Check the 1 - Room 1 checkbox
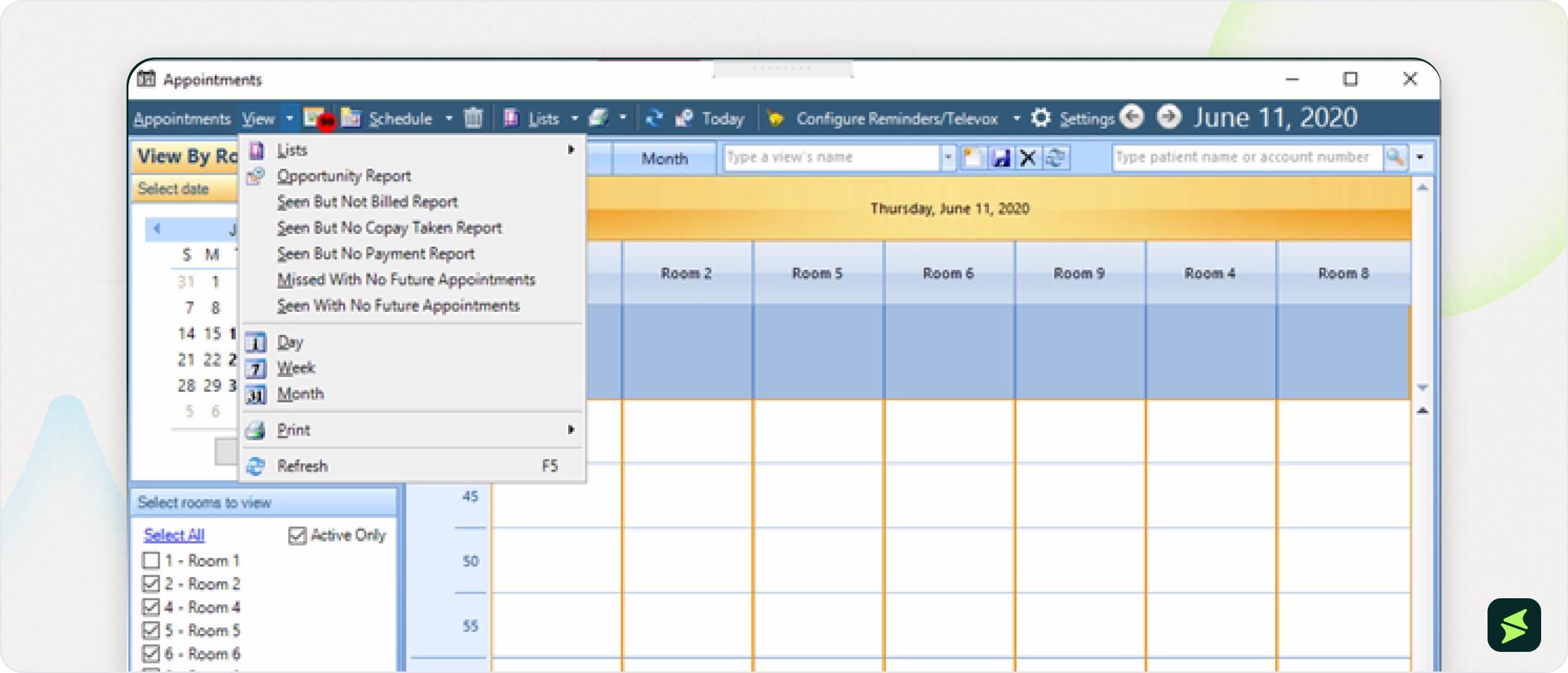This screenshot has height=673, width=1568. click(151, 561)
